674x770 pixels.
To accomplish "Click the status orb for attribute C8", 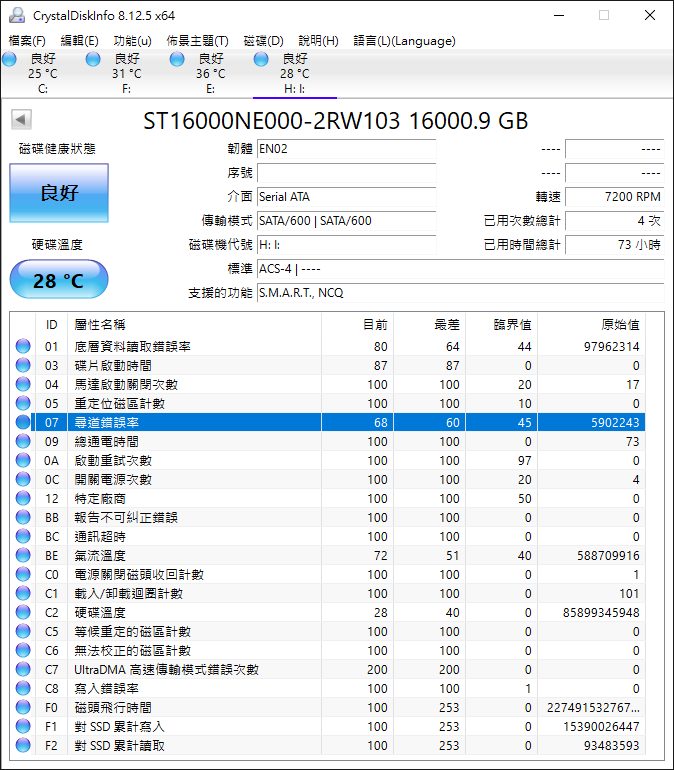I will coord(23,688).
